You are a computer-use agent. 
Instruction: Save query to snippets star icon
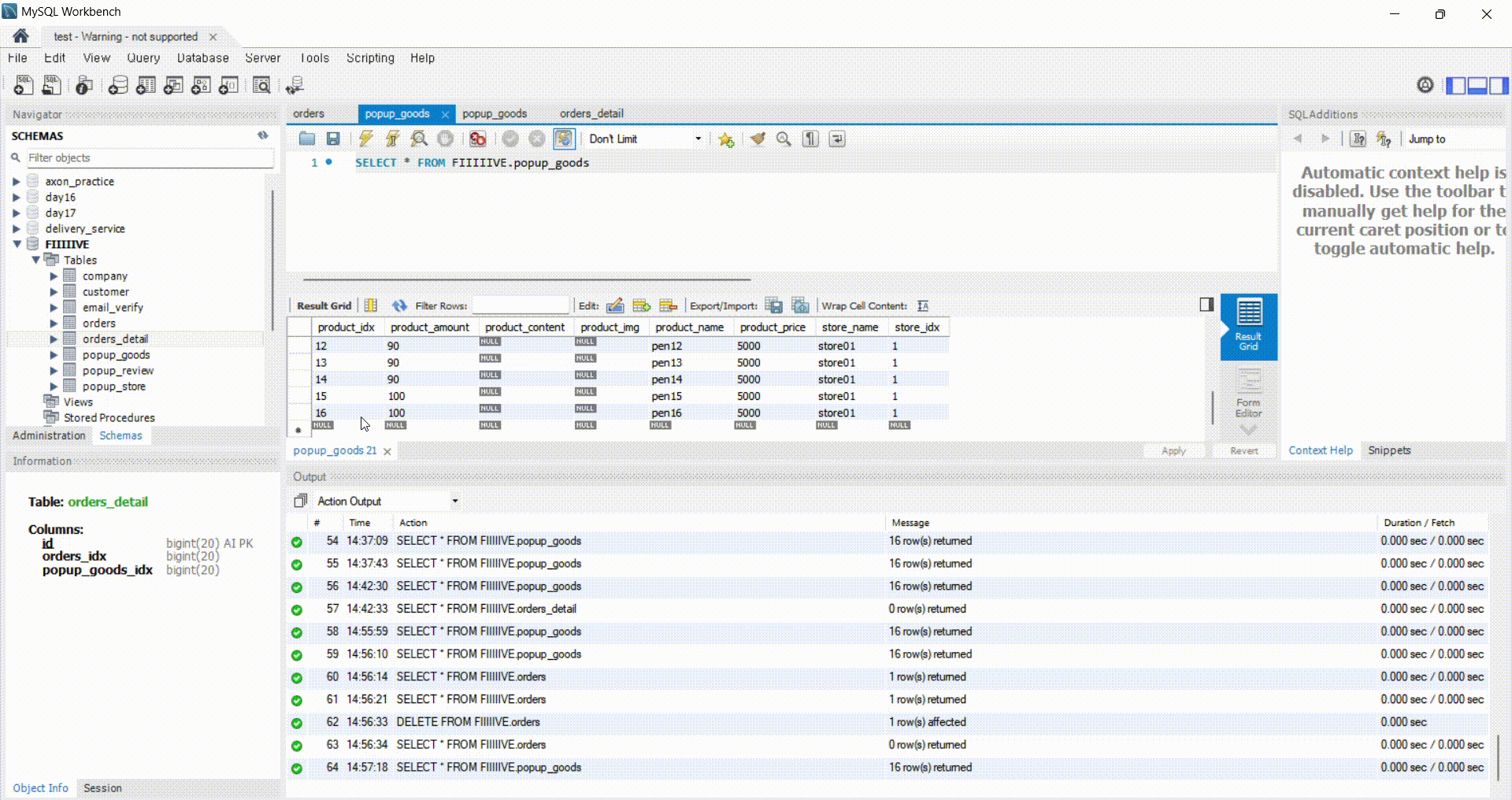click(x=726, y=139)
